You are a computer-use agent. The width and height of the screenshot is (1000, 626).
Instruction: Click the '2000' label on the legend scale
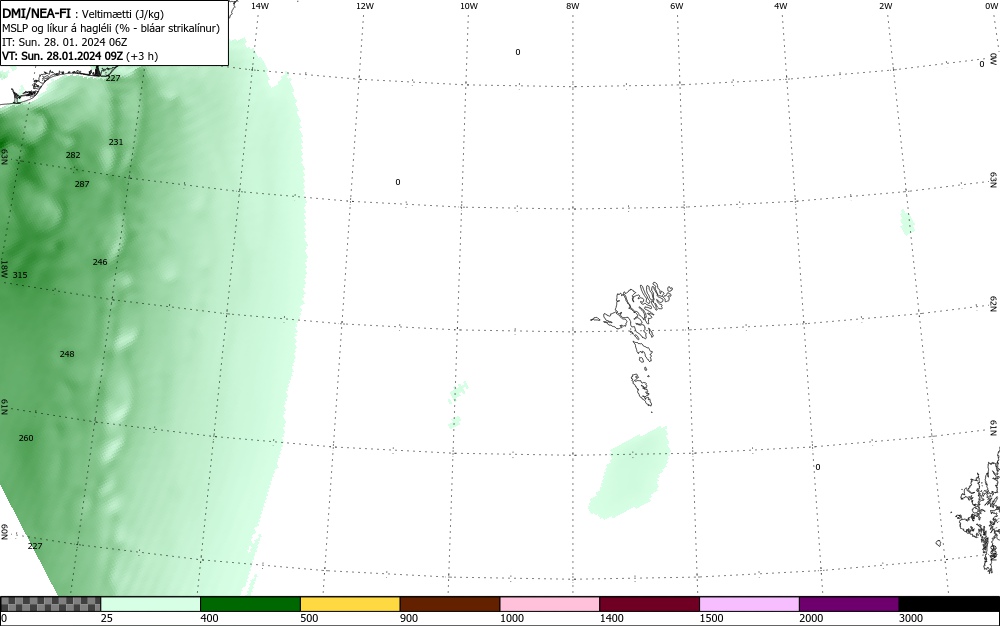(811, 618)
